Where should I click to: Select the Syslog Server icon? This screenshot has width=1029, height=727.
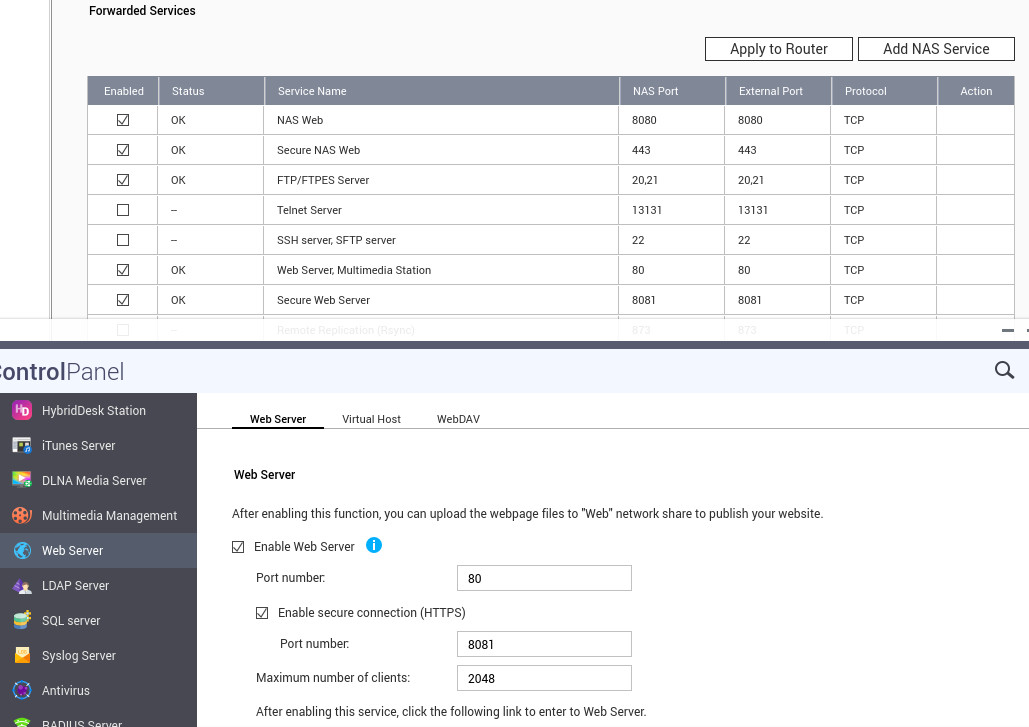pyautogui.click(x=22, y=655)
